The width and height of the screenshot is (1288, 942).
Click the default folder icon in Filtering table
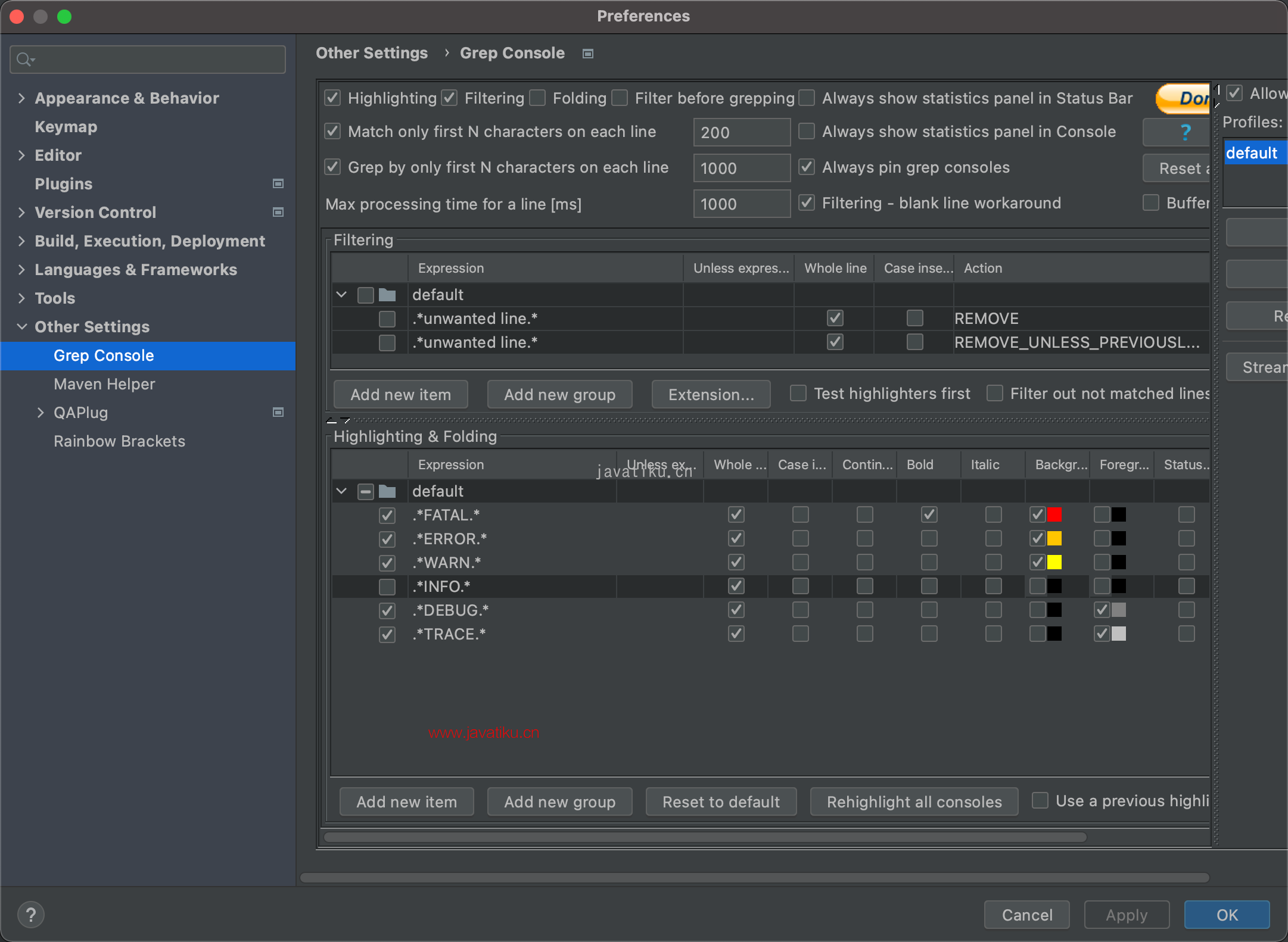click(387, 295)
